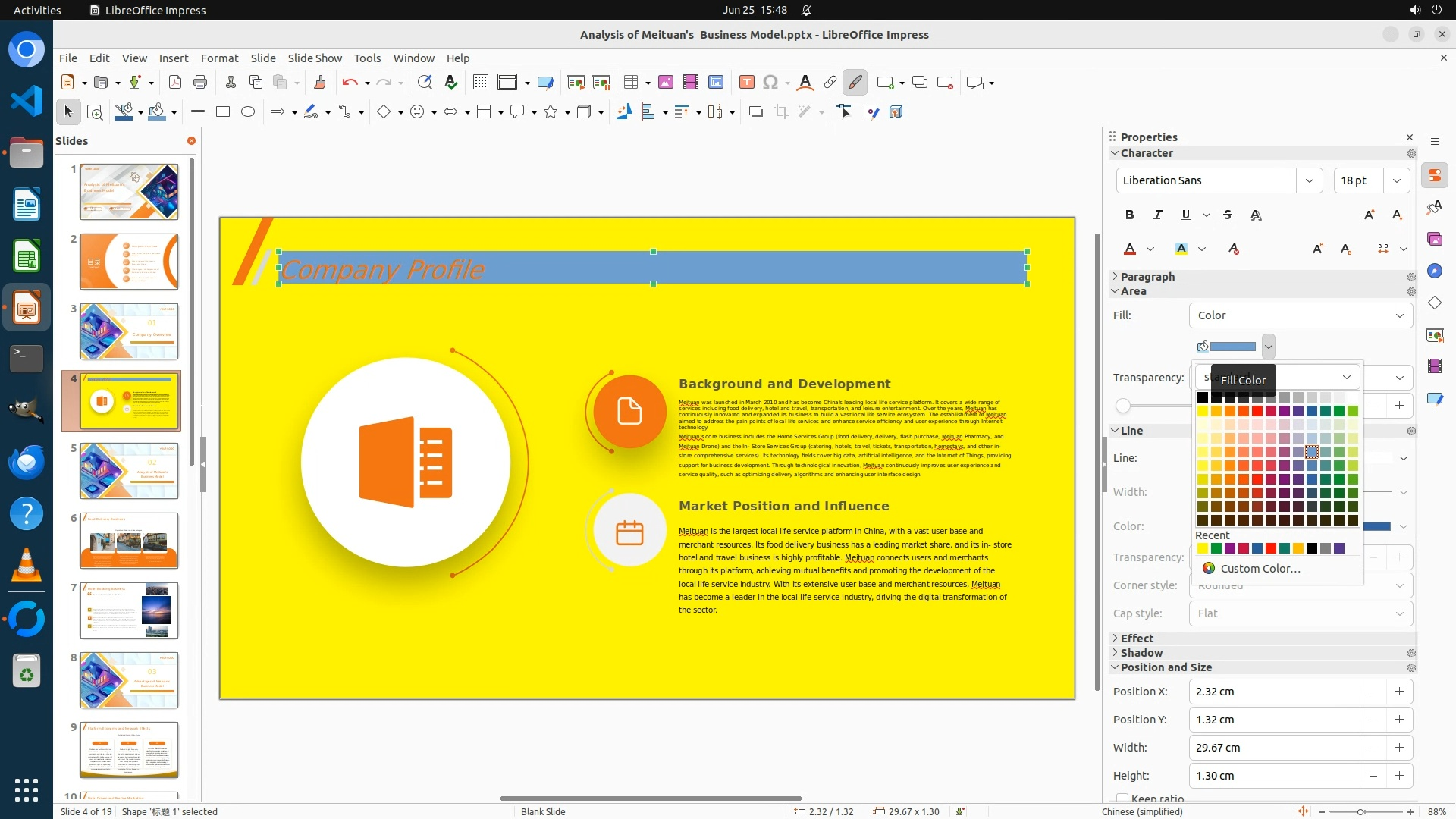Click the Print icon in toolbar
The width and height of the screenshot is (1456, 819).
200,83
